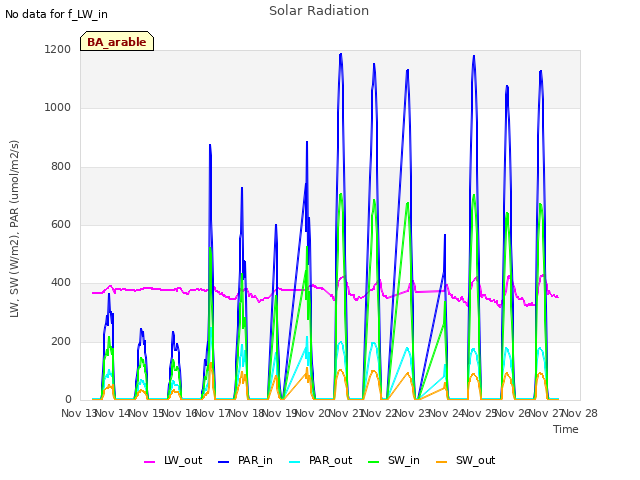Screen dimensions: 640x480
Task: Click the 1200 y-axis tick label
Action: click(x=58, y=49)
